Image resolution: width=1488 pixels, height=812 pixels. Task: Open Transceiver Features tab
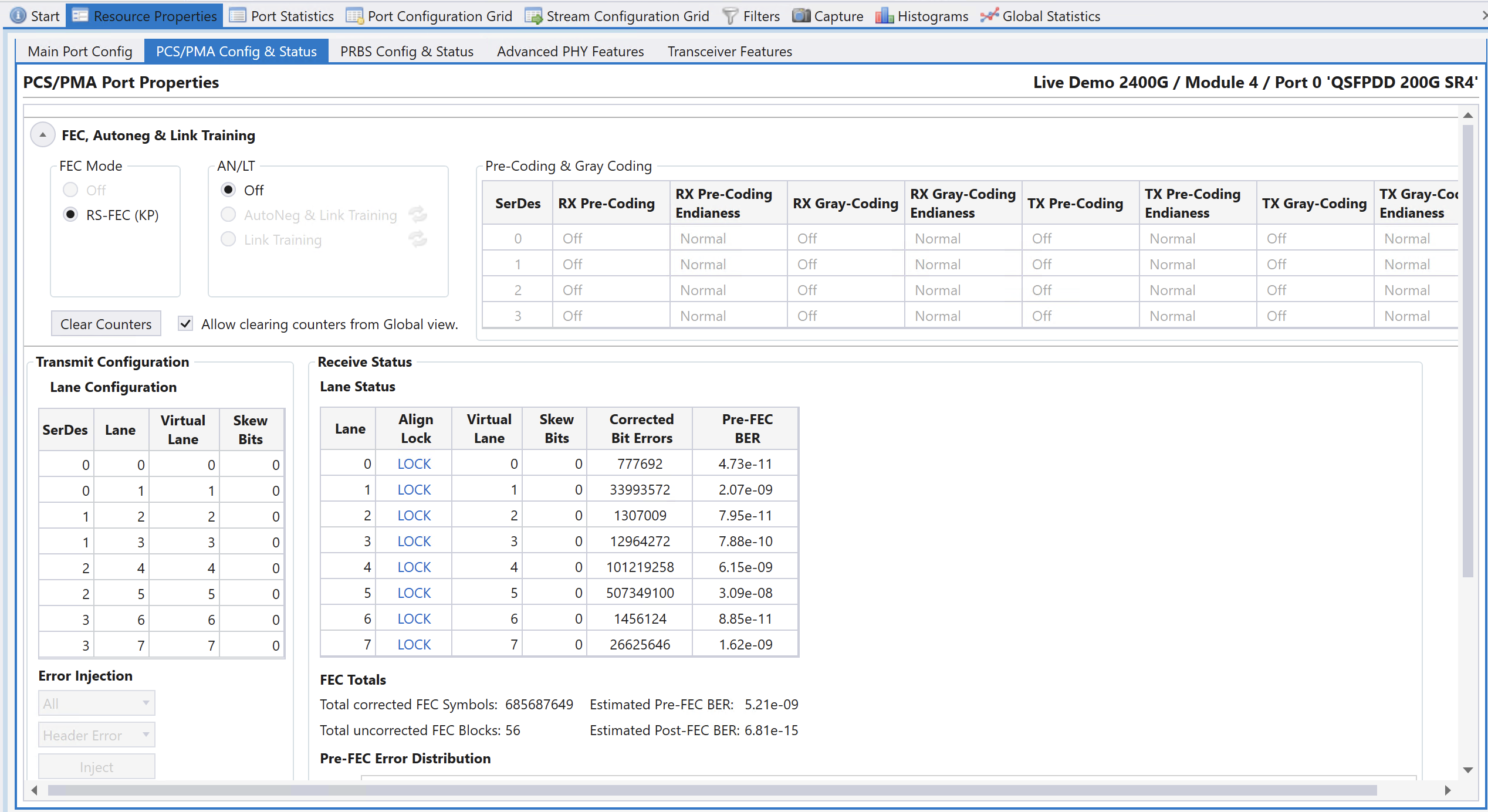click(x=730, y=52)
